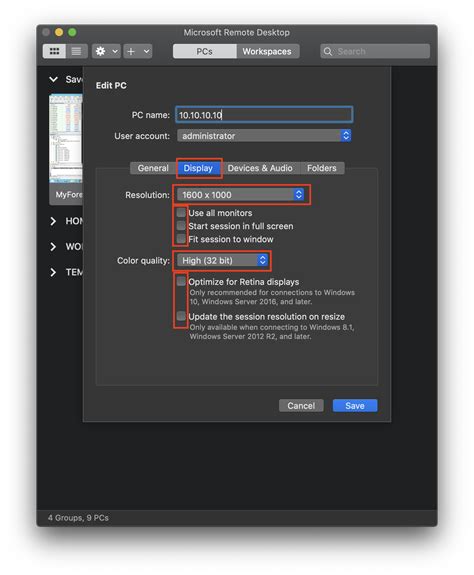Click the 'Edit PC' heading text

coord(111,85)
